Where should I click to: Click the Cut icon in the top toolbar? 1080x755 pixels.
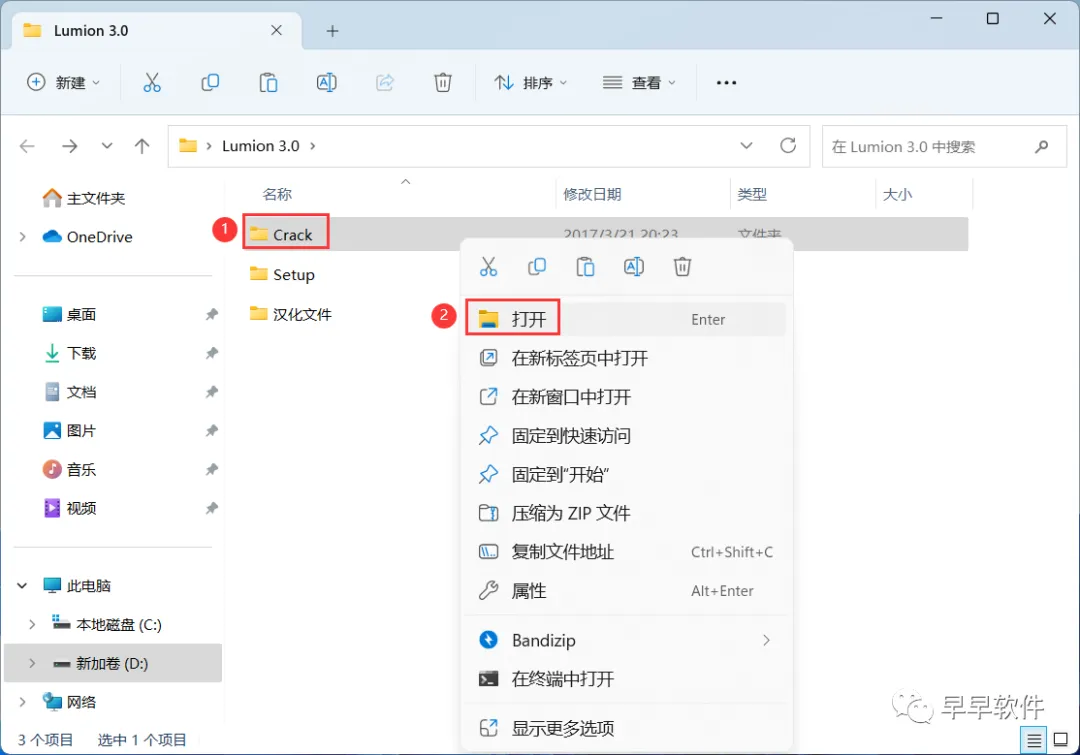pyautogui.click(x=152, y=83)
